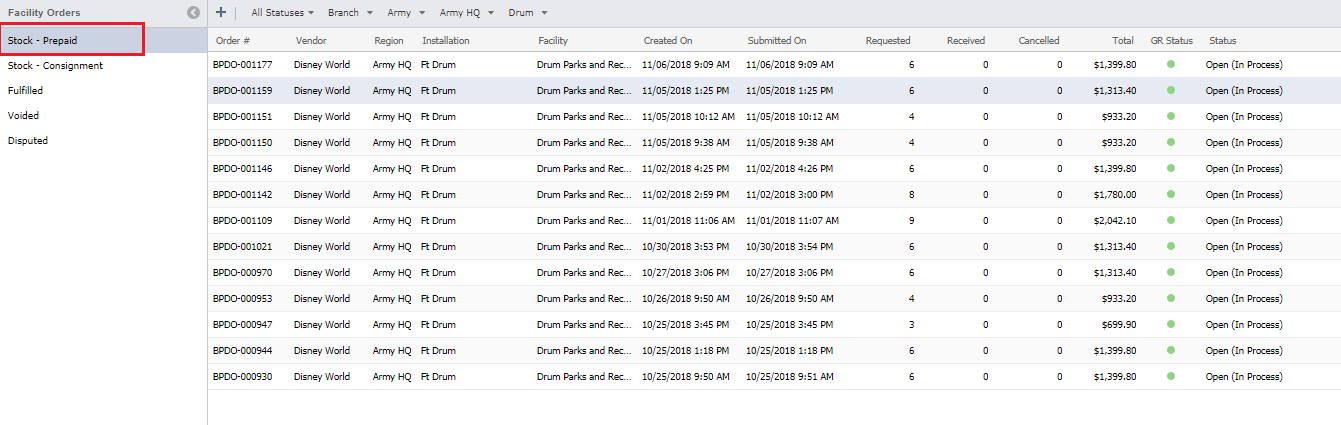This screenshot has width=1341, height=425.
Task: Expand the Branch filter dropdown
Action: pos(350,13)
